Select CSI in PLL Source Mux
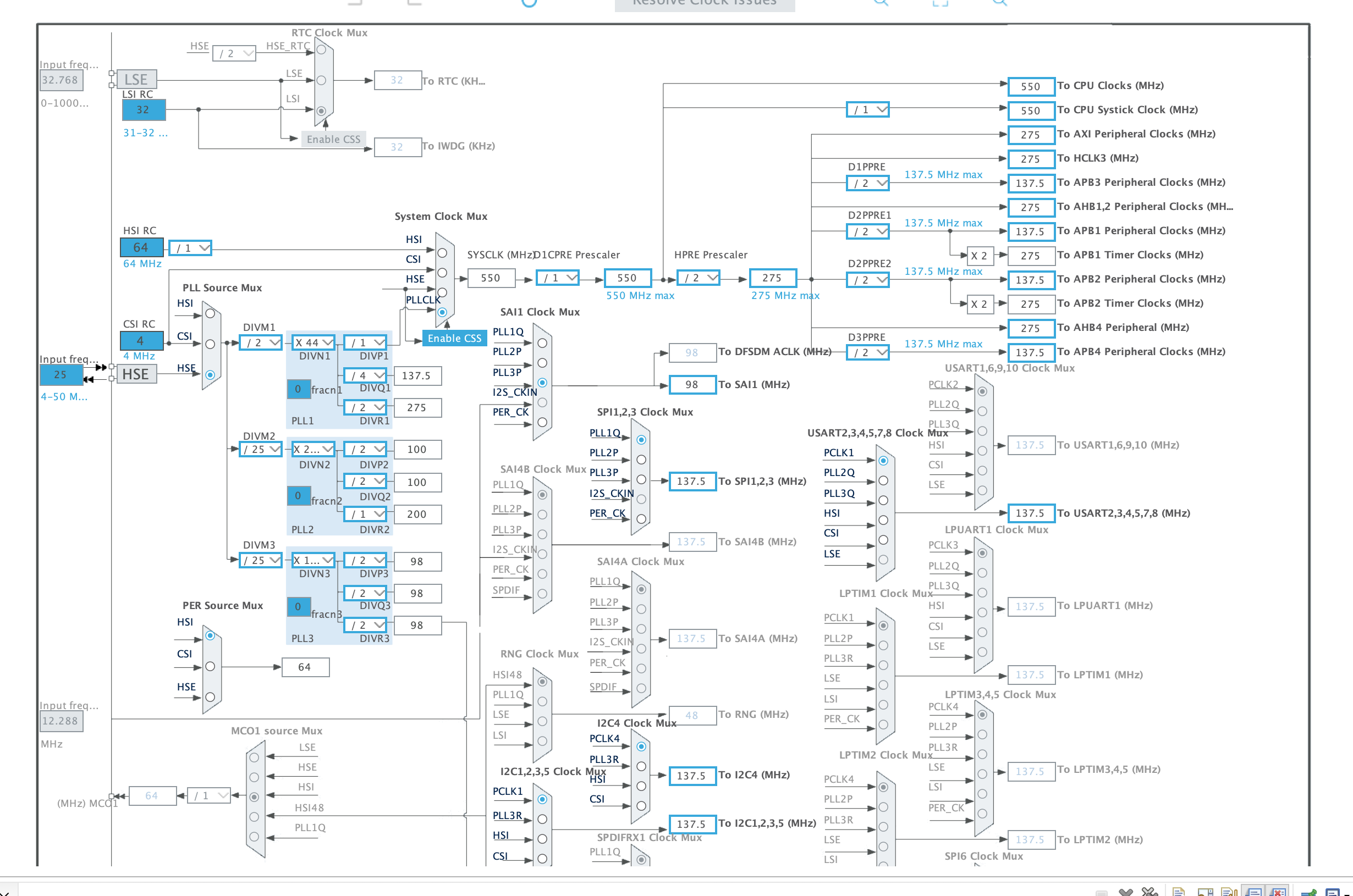Viewport: 1353px width, 896px height. 210,344
